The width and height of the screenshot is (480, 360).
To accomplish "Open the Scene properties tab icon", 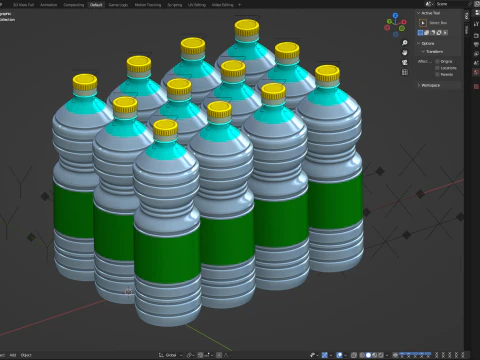I will [x=476, y=63].
